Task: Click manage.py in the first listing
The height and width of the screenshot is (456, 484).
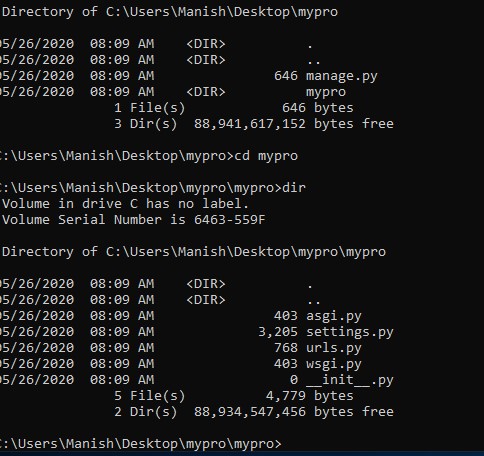Action: click(342, 76)
